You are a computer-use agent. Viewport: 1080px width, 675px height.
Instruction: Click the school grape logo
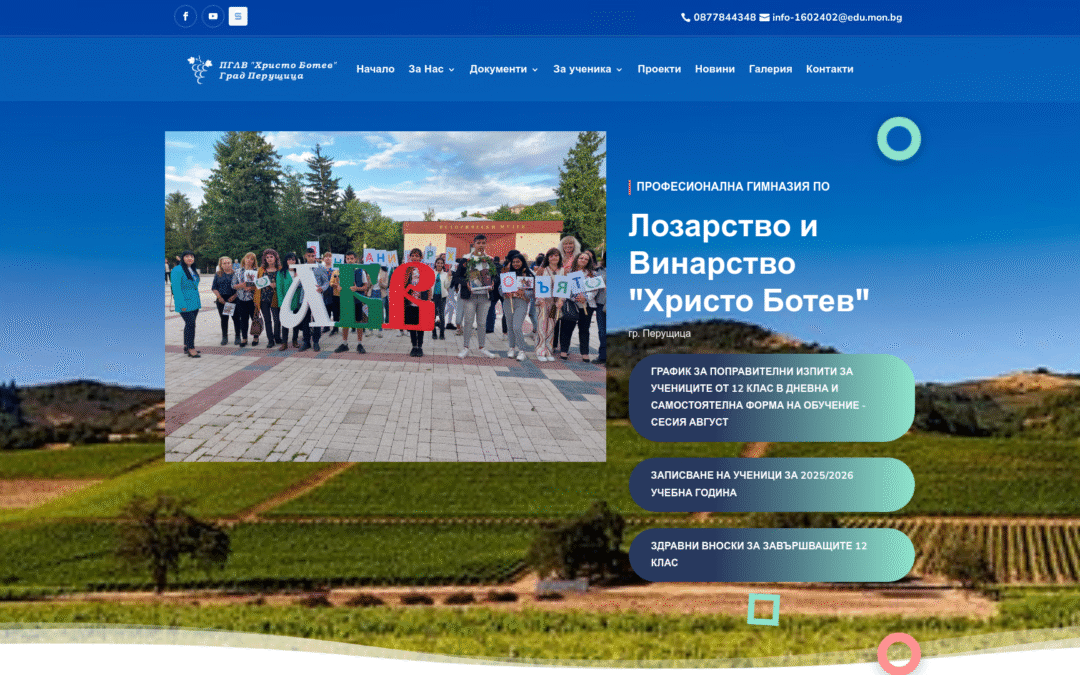point(200,70)
